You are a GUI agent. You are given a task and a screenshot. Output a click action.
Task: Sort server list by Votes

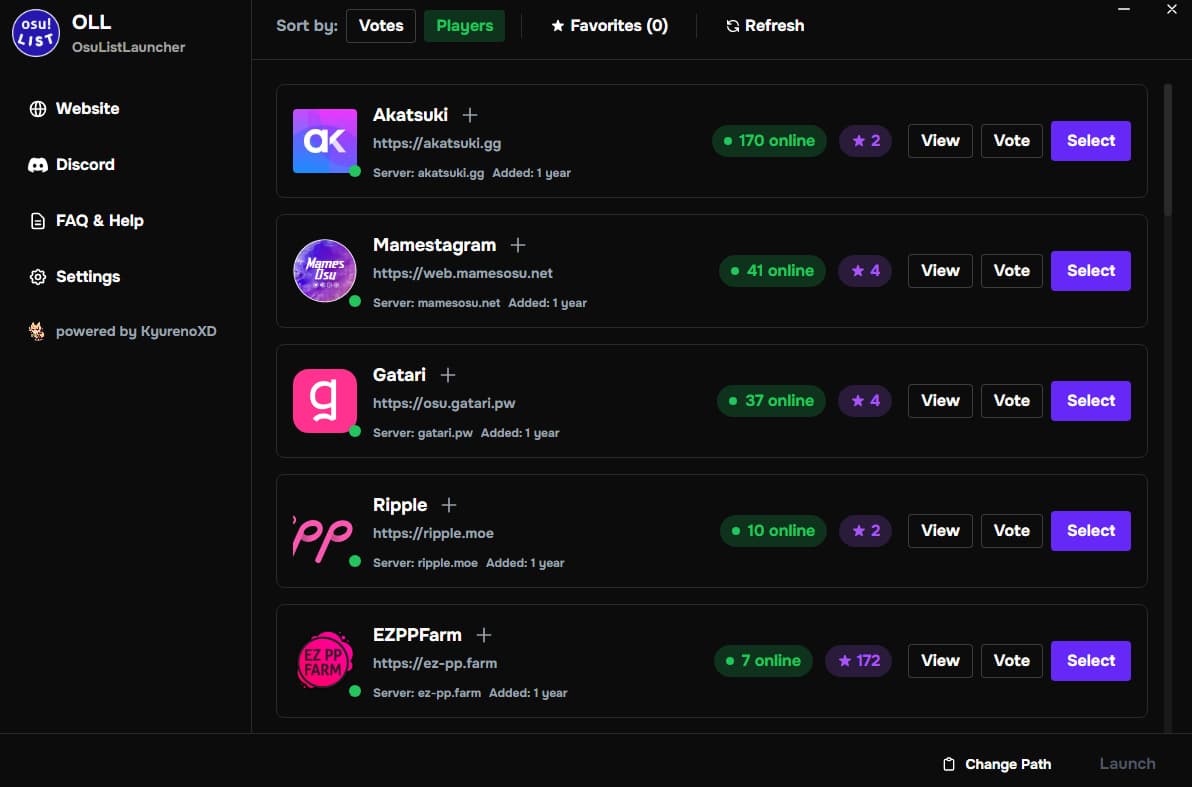pyautogui.click(x=381, y=26)
